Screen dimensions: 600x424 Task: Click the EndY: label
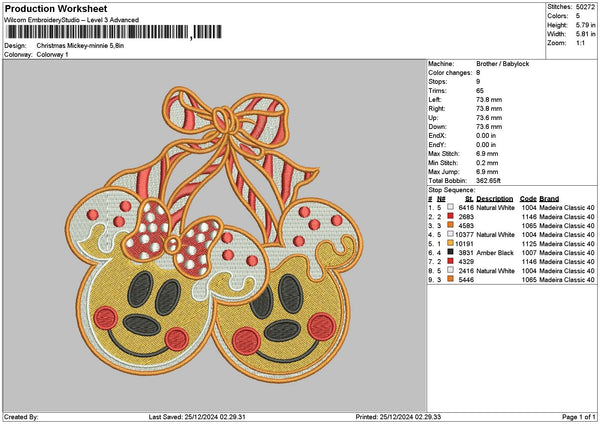(x=437, y=145)
